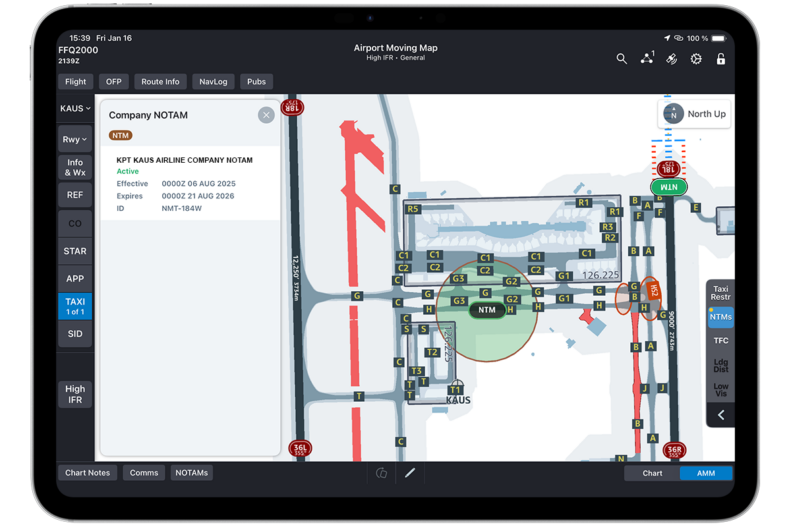This screenshot has height=527, width=791.
Task: Switch to AMM view
Action: (x=706, y=473)
